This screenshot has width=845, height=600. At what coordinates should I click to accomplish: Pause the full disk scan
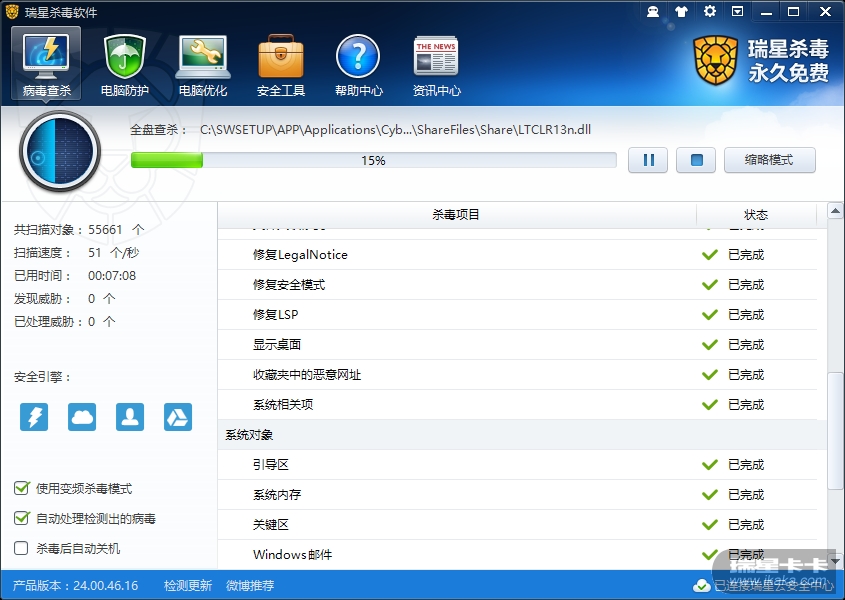pyautogui.click(x=648, y=160)
